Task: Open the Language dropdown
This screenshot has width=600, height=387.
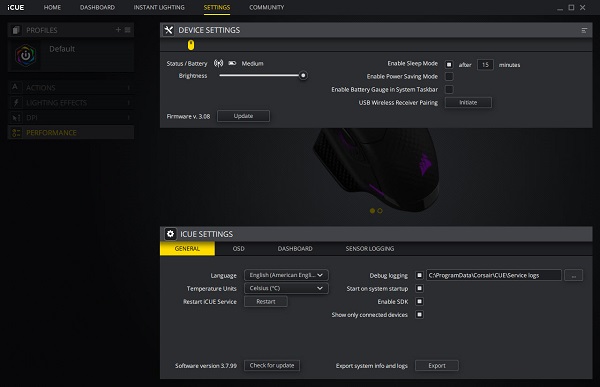Action: point(286,275)
